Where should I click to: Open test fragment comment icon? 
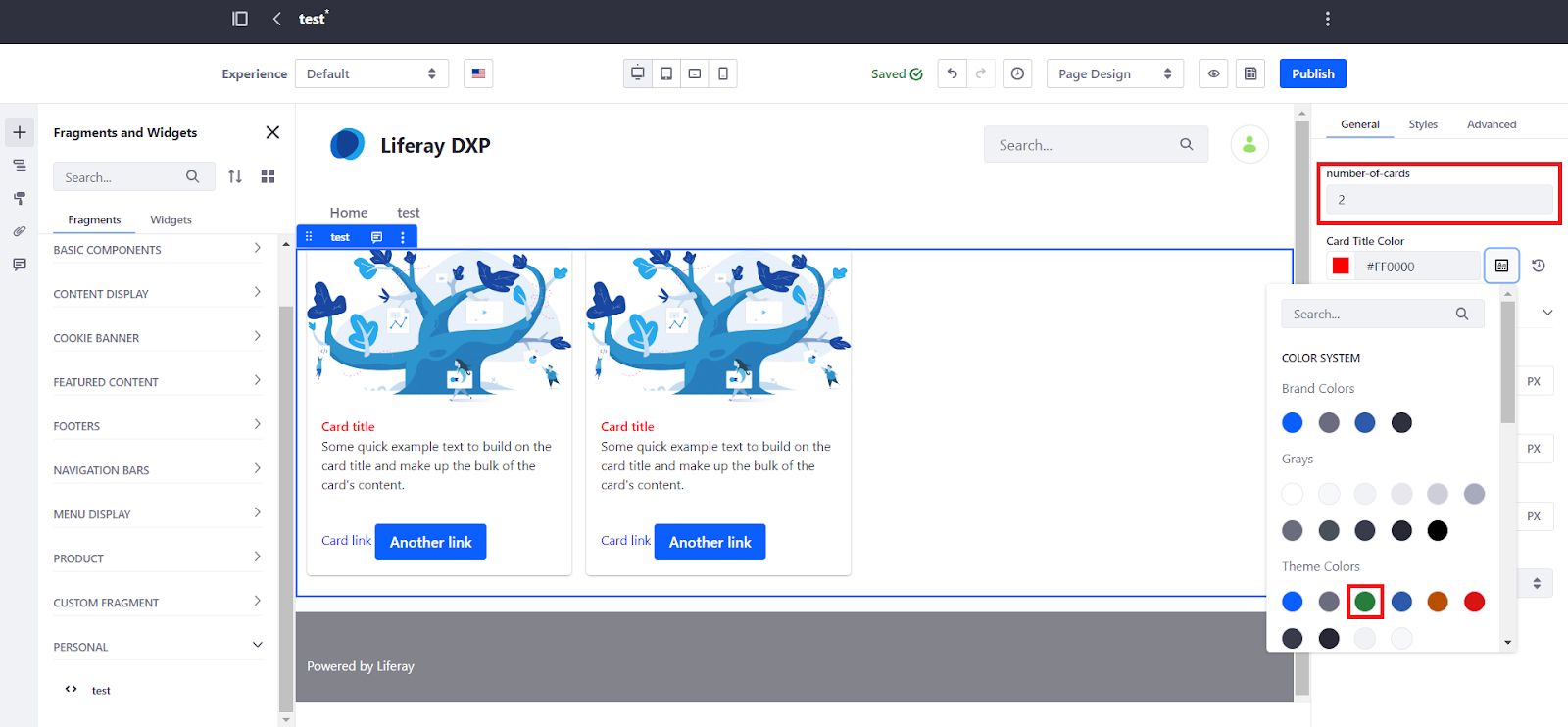pos(376,237)
